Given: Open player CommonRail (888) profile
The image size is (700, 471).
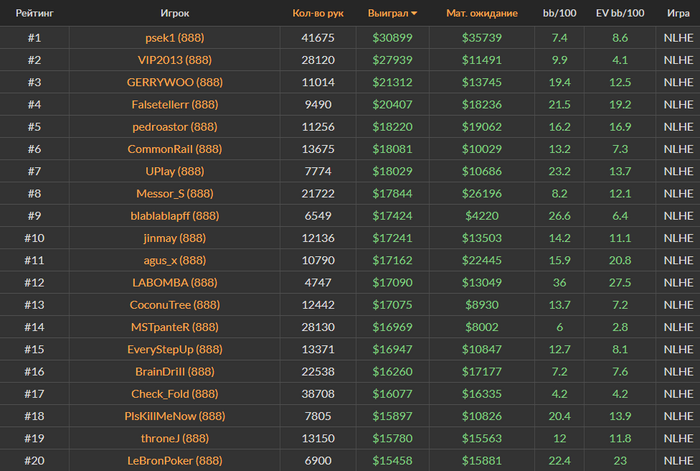Looking at the screenshot, I should 175,149.
